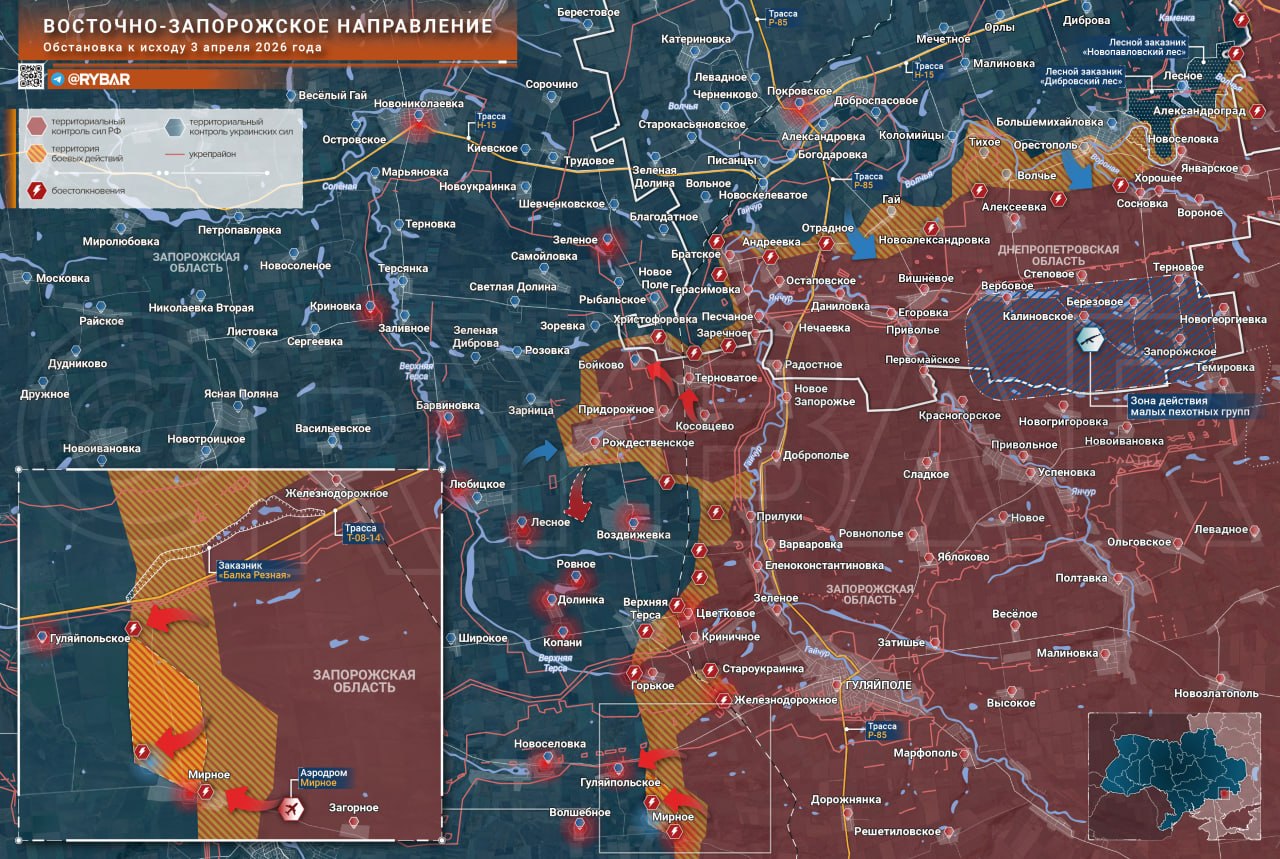This screenshot has height=859, width=1280.
Task: Click the glowing marker at Новониколаевка
Action: (416, 120)
